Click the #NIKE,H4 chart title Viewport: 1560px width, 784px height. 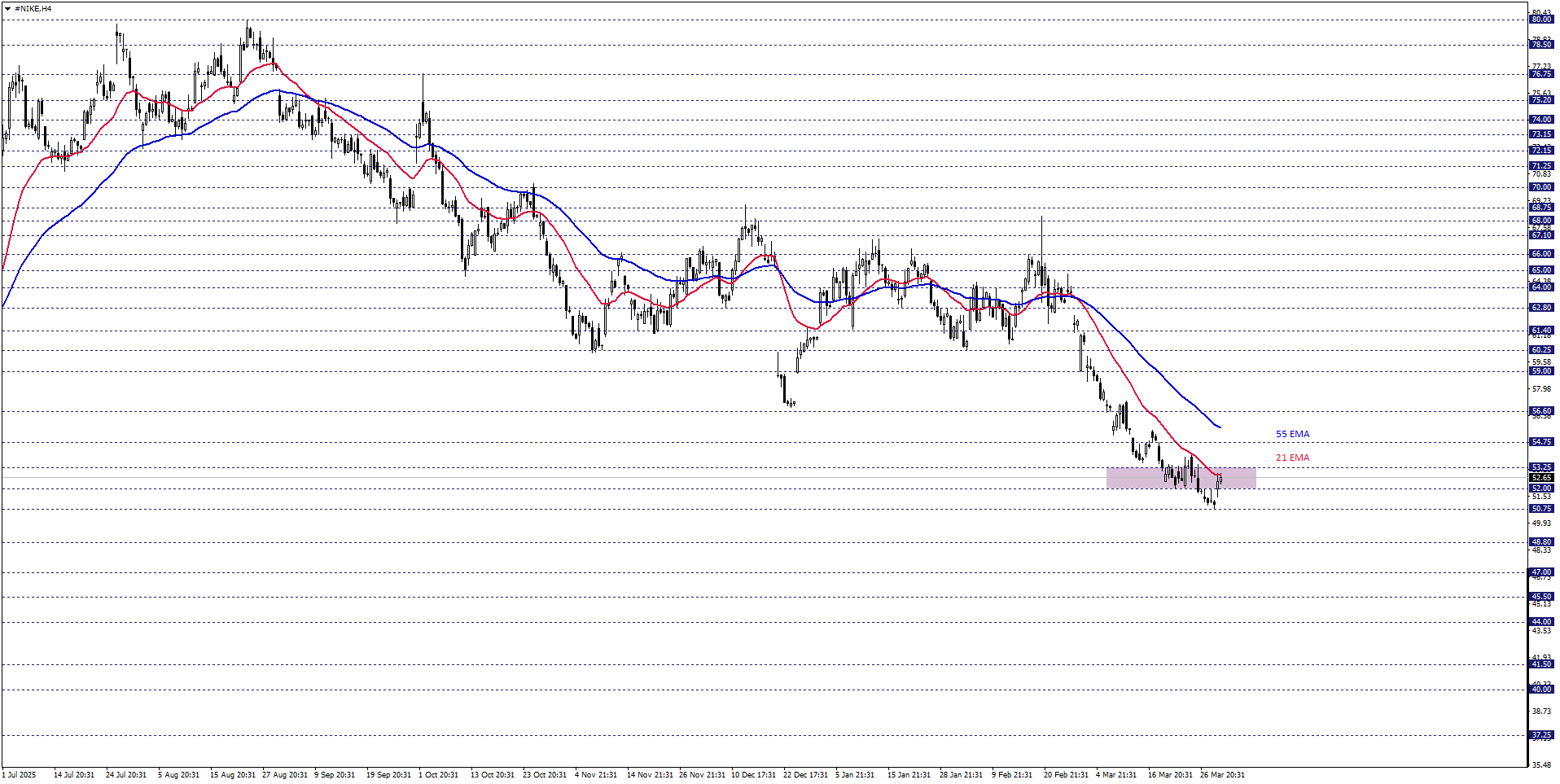[33, 8]
